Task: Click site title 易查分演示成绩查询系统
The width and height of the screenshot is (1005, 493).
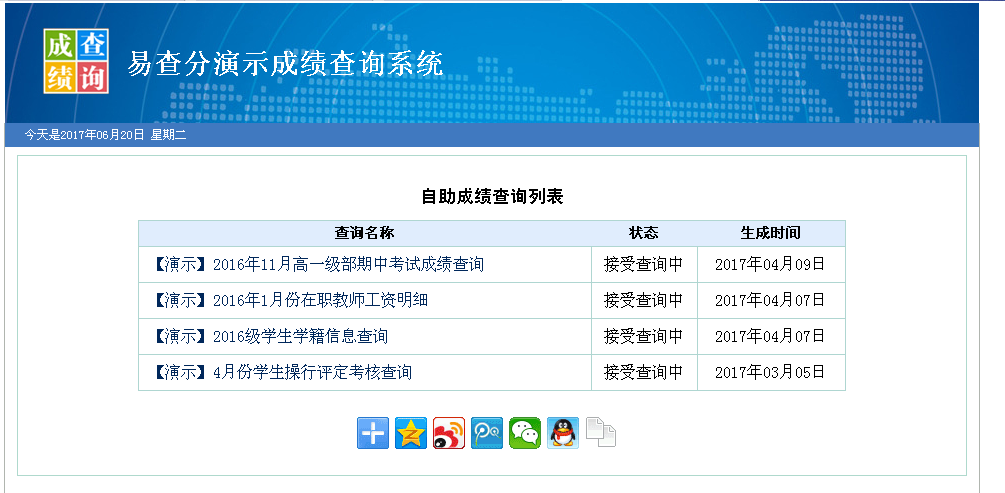Action: [x=285, y=64]
